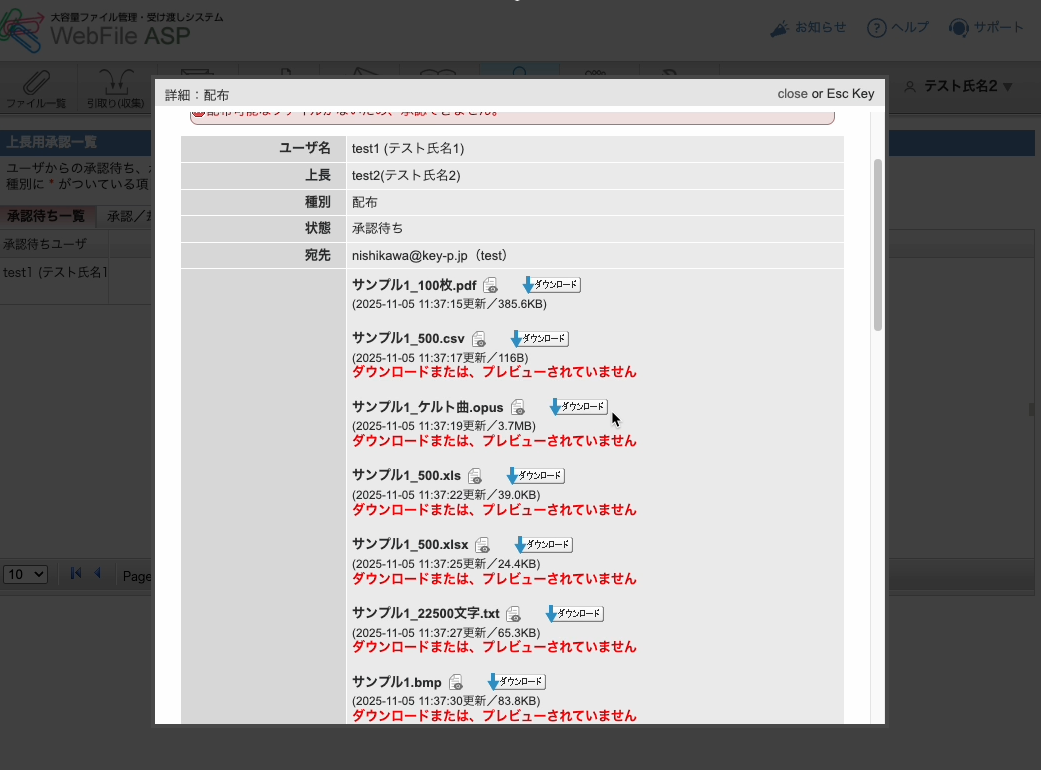Open ファイル一覧 toolbar item
The image size is (1041, 770).
pos(36,89)
